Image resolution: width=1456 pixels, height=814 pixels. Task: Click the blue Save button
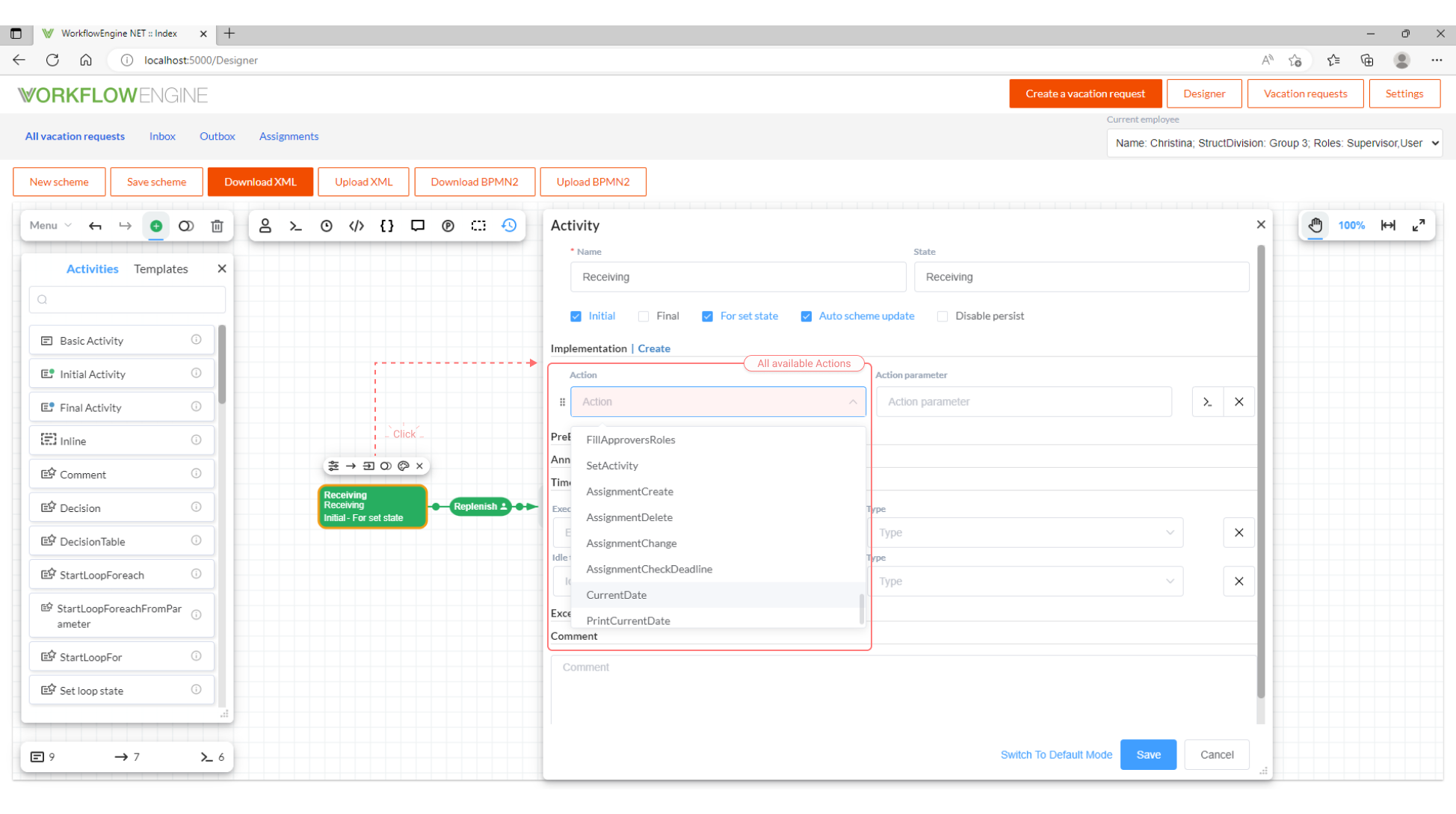[x=1148, y=755]
